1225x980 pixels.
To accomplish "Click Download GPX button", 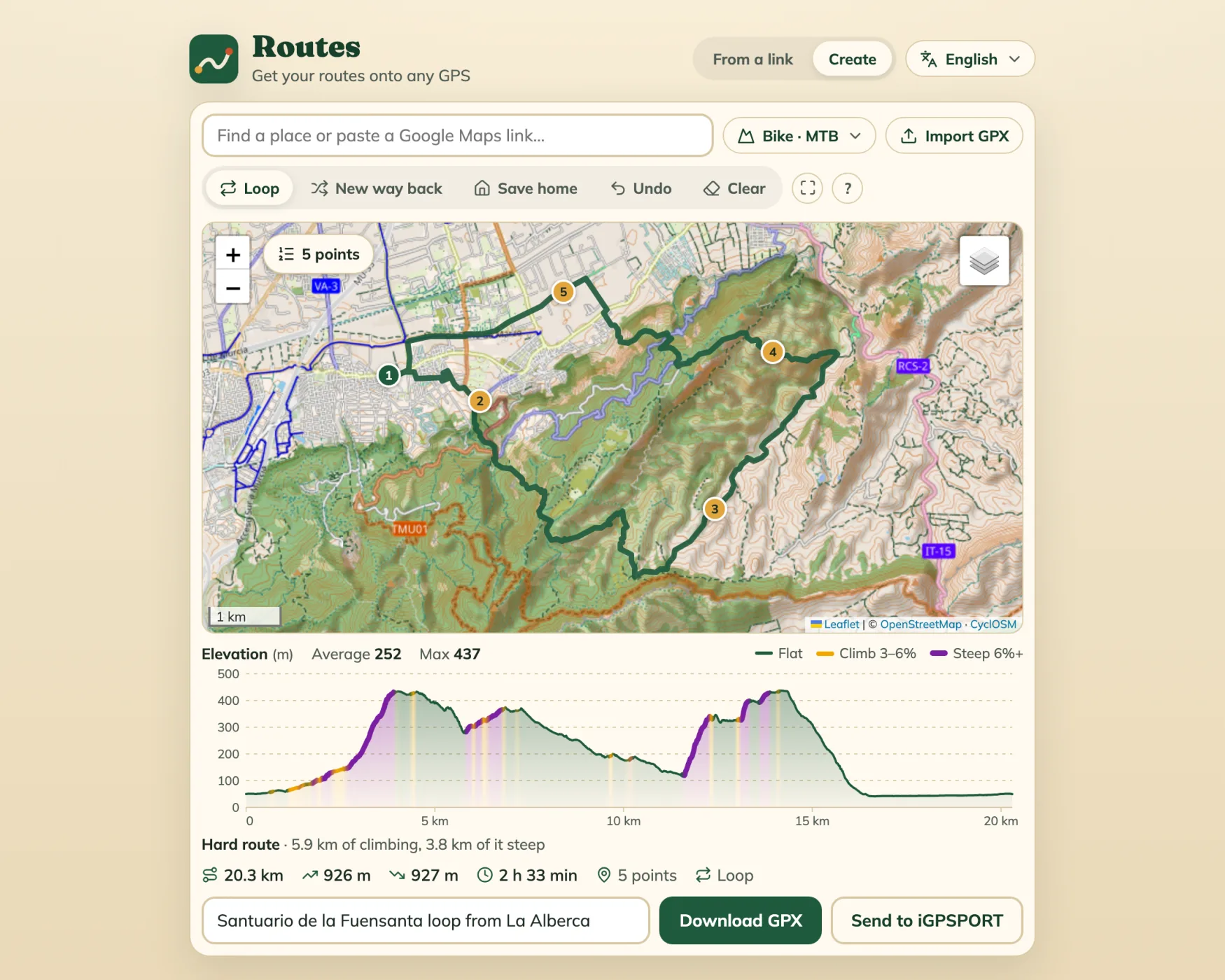I will pyautogui.click(x=741, y=920).
